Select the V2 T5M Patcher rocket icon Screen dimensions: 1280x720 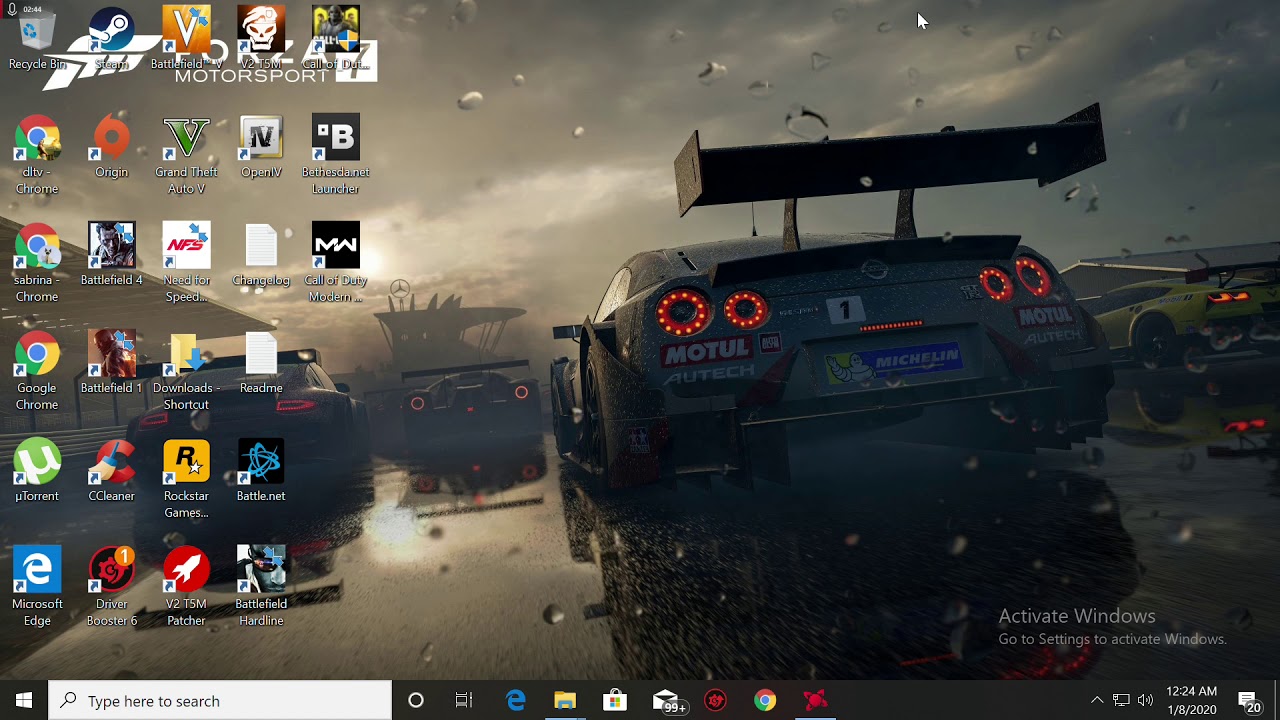coord(186,588)
